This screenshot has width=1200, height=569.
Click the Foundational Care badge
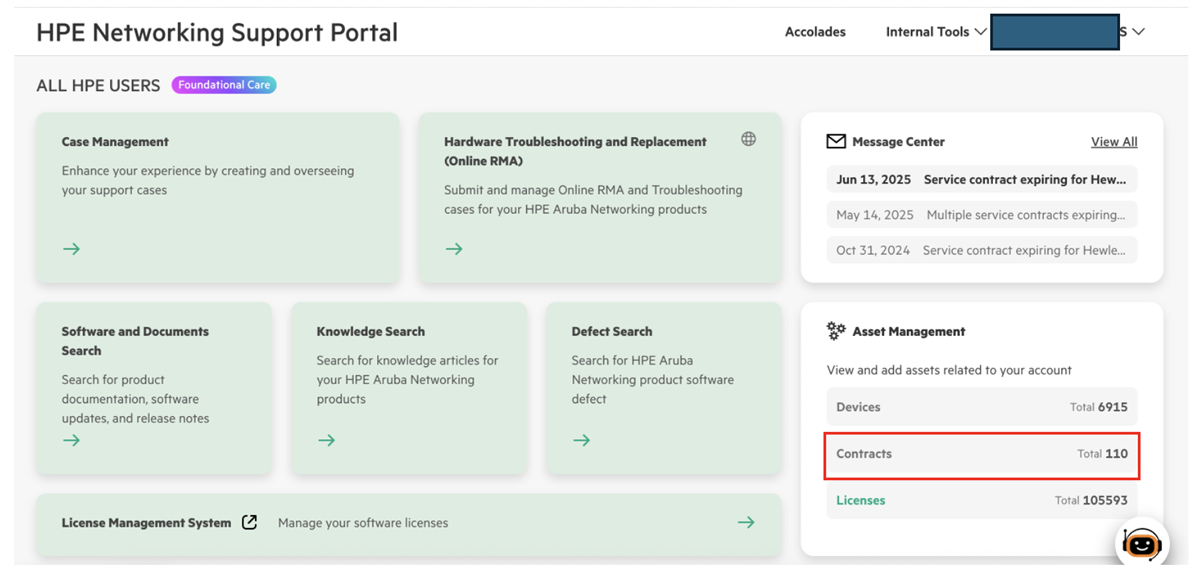[x=224, y=85]
